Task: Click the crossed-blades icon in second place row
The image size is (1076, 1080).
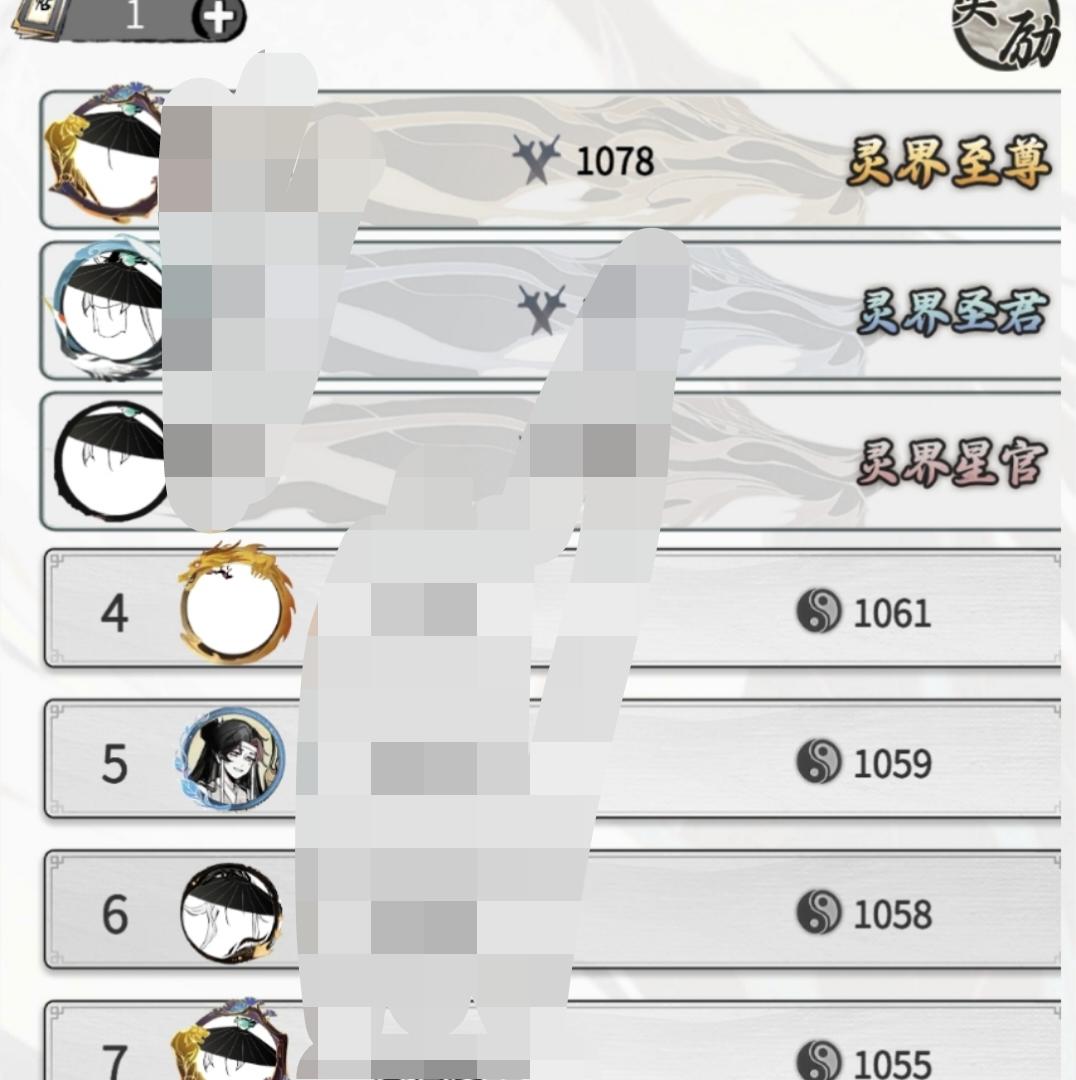Action: click(541, 309)
